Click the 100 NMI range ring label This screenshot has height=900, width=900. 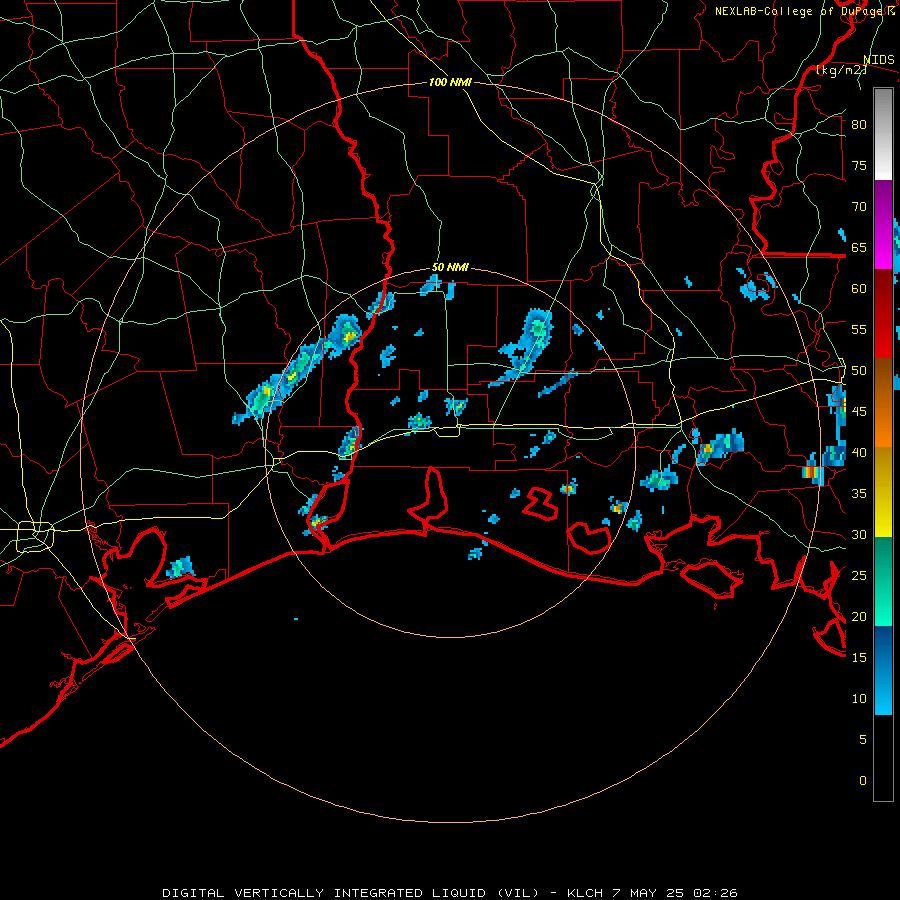click(x=450, y=82)
